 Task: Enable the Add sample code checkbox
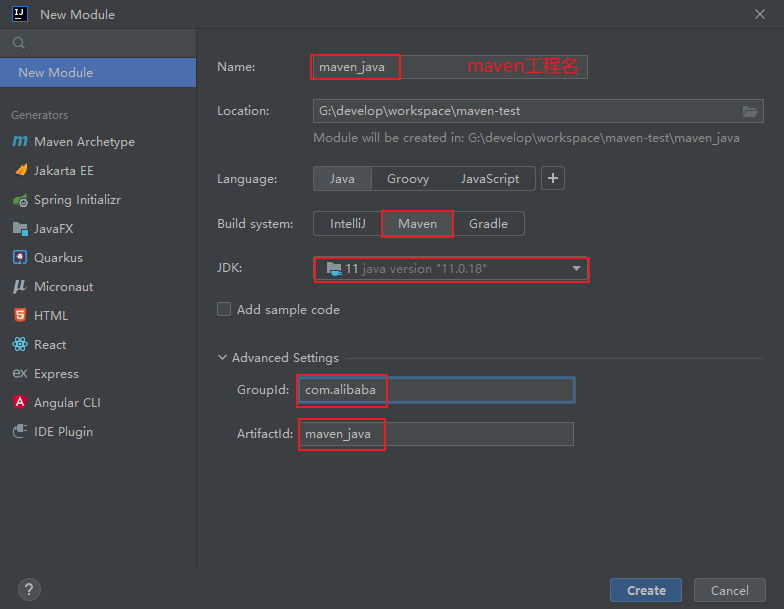(x=224, y=310)
